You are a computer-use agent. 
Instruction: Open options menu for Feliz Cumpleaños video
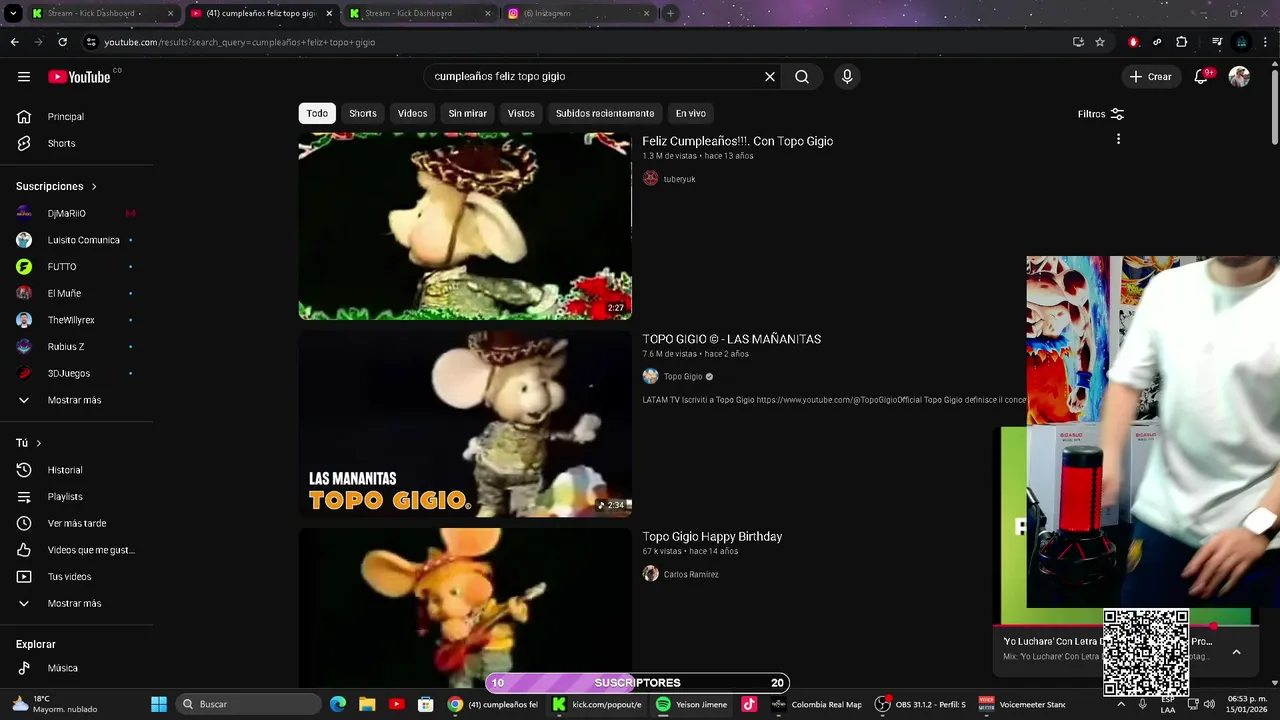[1118, 139]
